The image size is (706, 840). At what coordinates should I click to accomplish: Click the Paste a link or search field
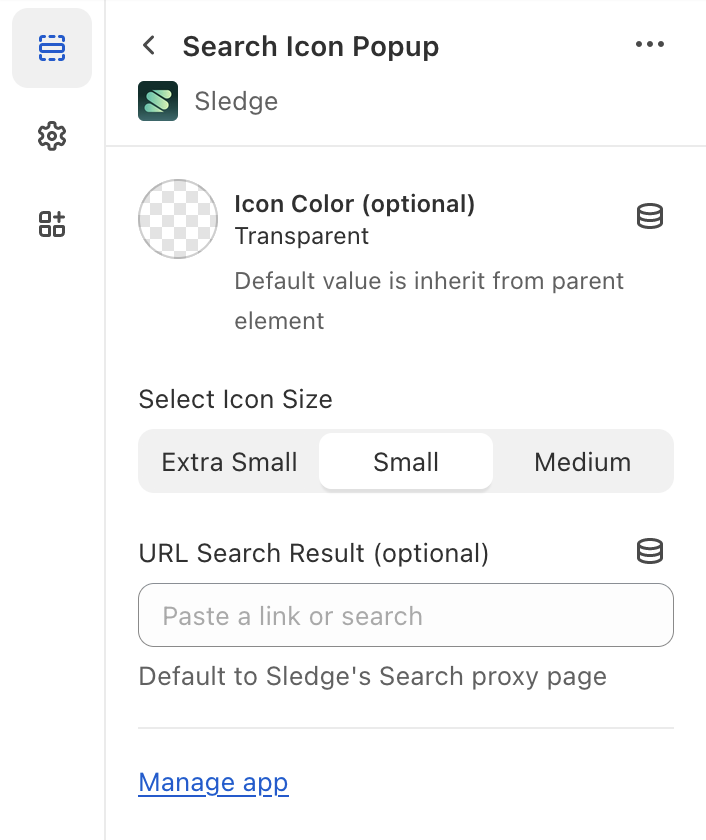click(405, 615)
